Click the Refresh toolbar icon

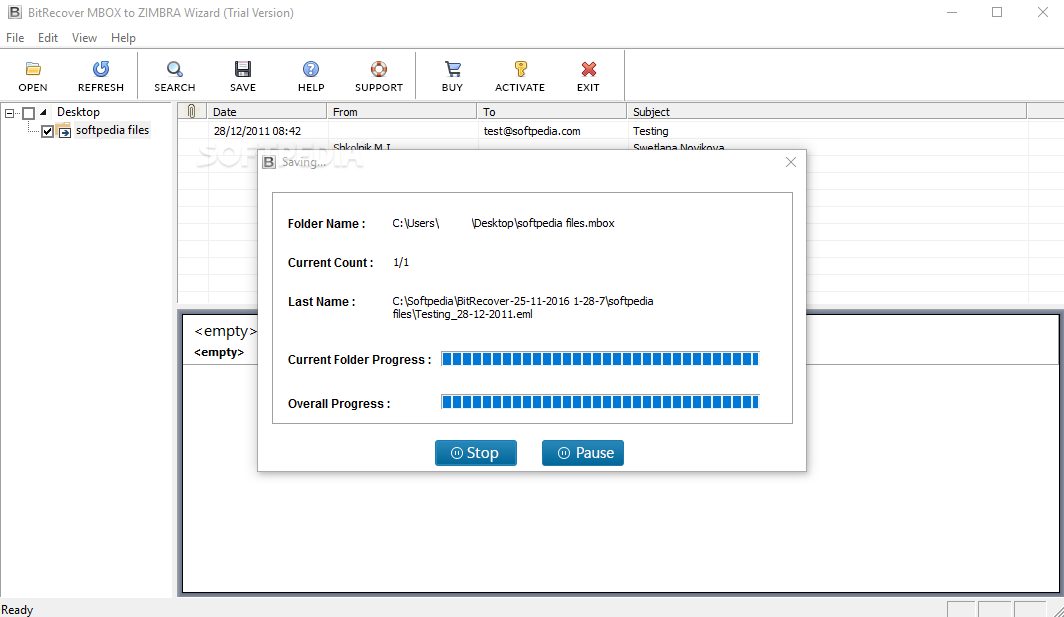tap(100, 69)
